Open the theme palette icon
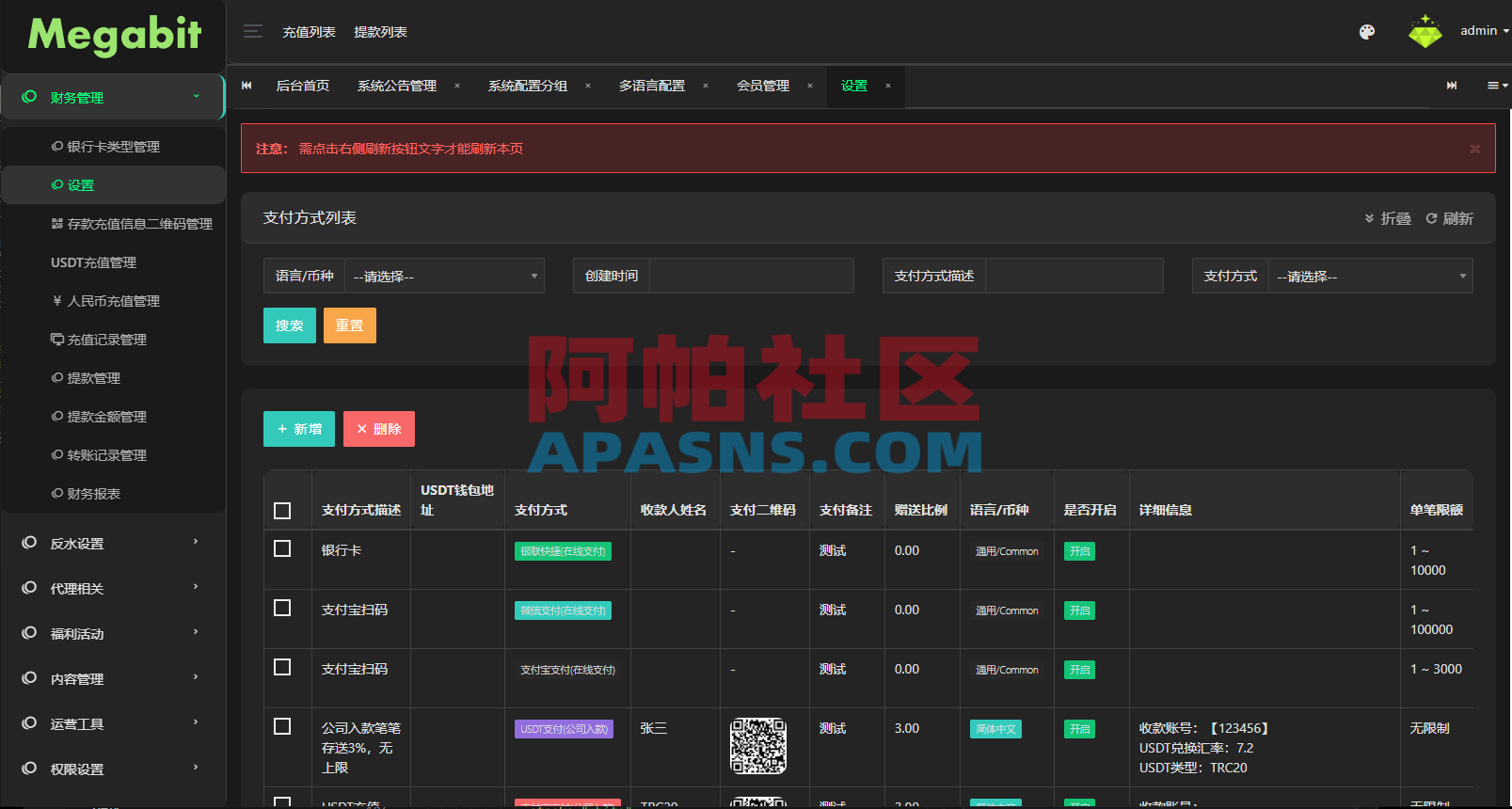 1367,32
